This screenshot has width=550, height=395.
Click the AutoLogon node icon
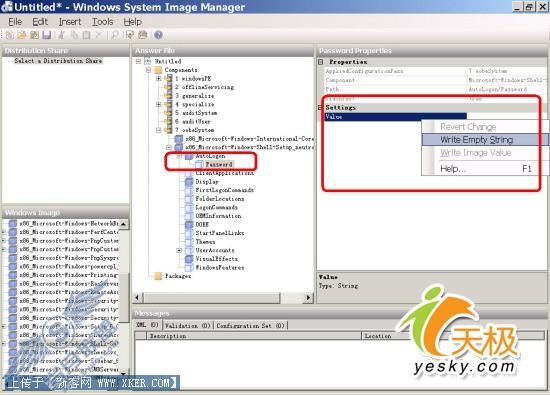[x=189, y=156]
